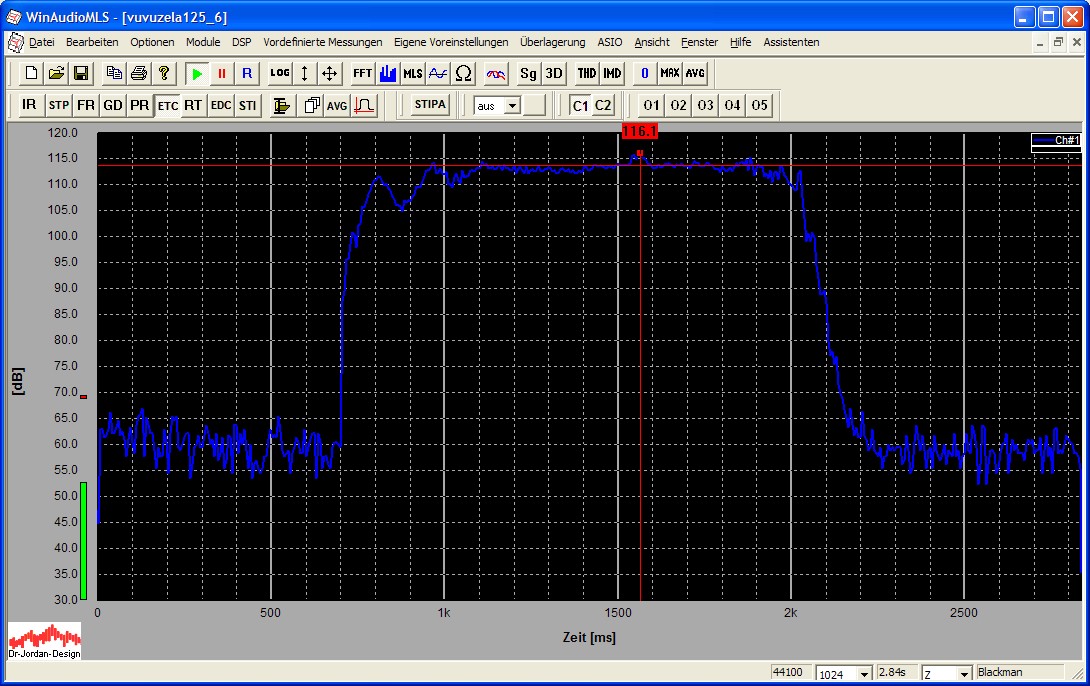
Task: Start measurement with the green play button
Action: tap(197, 73)
